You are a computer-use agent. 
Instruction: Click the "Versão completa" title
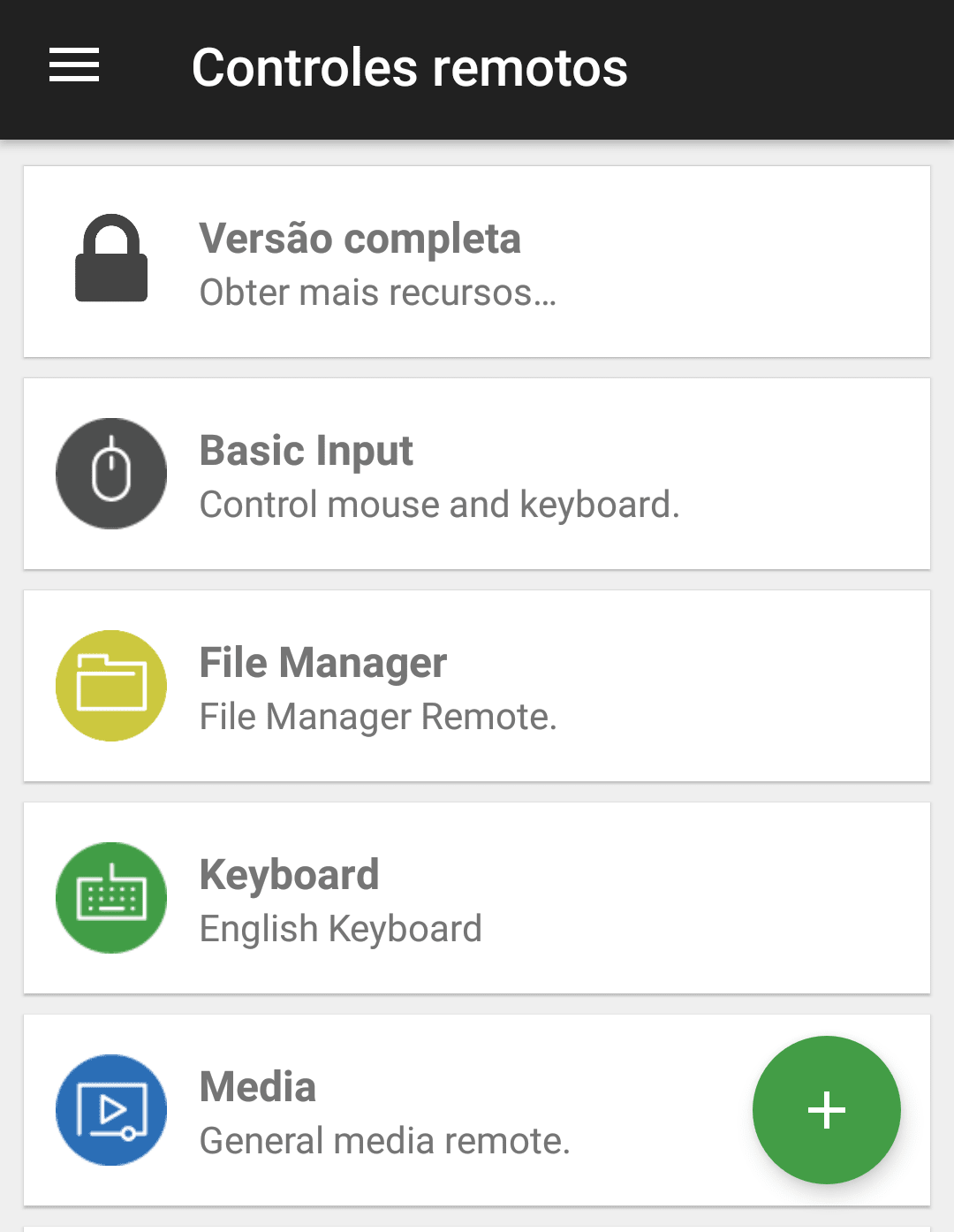pos(360,239)
